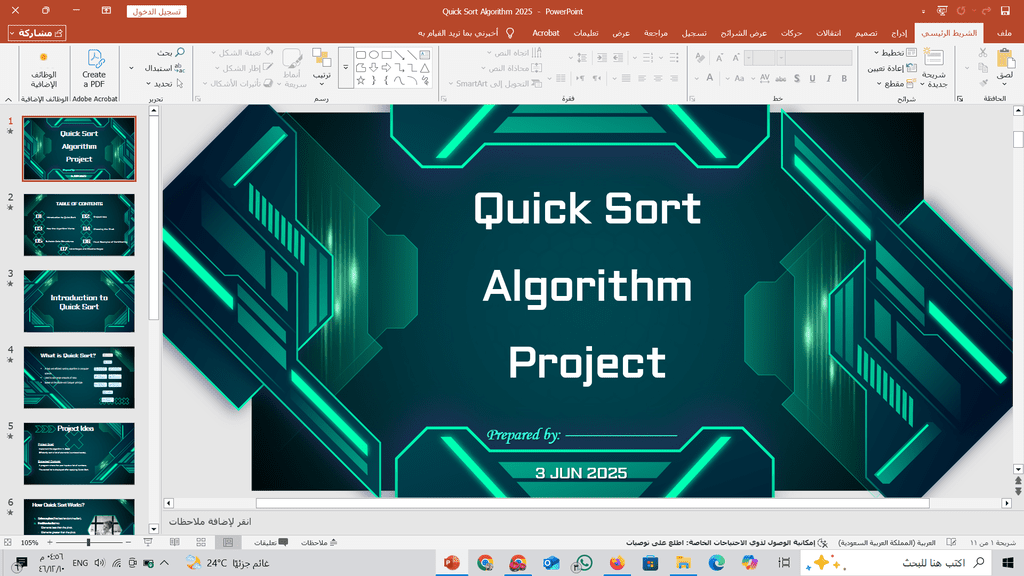
Task: Click the zoom slider in status bar
Action: click(88, 542)
